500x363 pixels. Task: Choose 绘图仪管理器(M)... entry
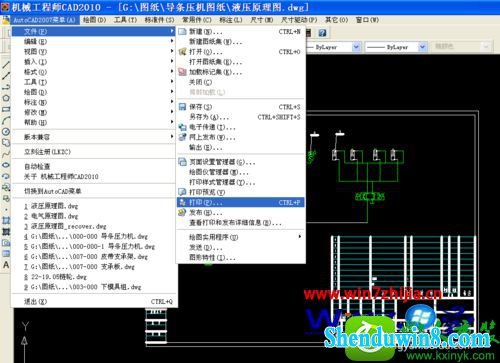pos(240,172)
